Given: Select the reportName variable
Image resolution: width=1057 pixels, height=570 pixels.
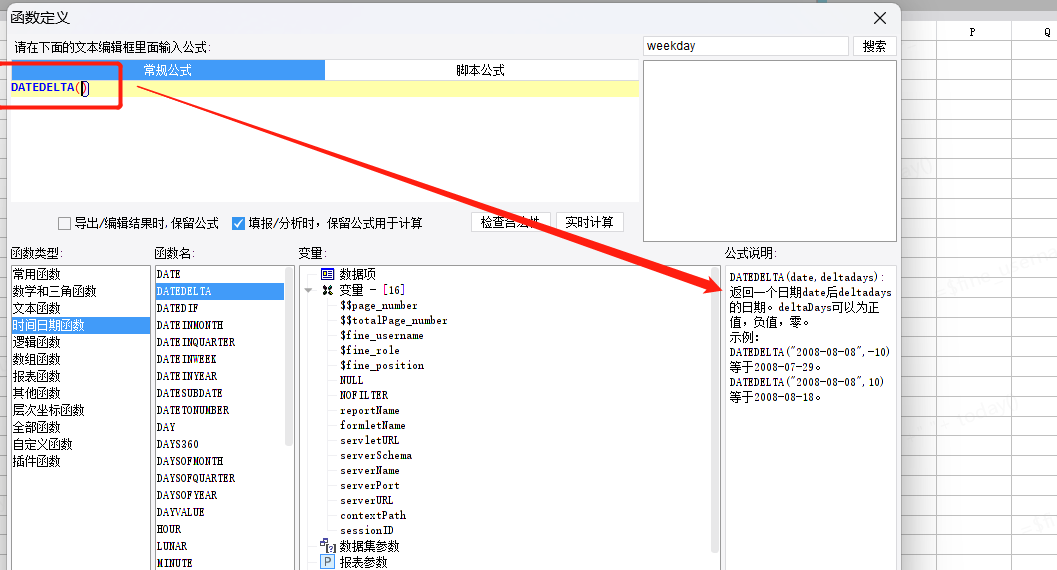Looking at the screenshot, I should coord(369,410).
